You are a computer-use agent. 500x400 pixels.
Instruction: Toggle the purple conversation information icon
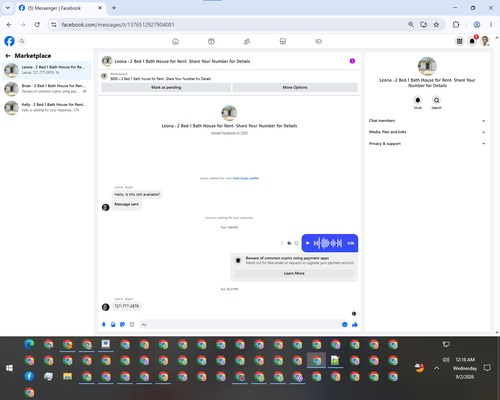click(352, 61)
